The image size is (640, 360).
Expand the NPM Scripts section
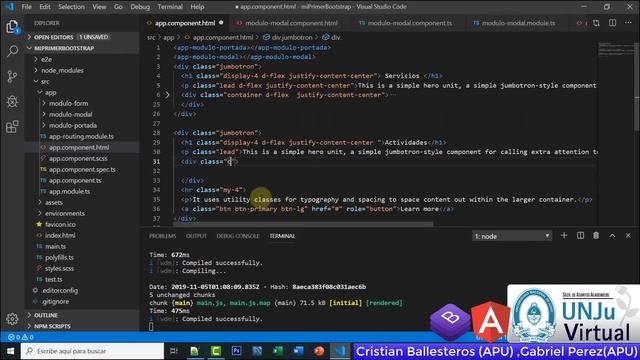pos(82,327)
